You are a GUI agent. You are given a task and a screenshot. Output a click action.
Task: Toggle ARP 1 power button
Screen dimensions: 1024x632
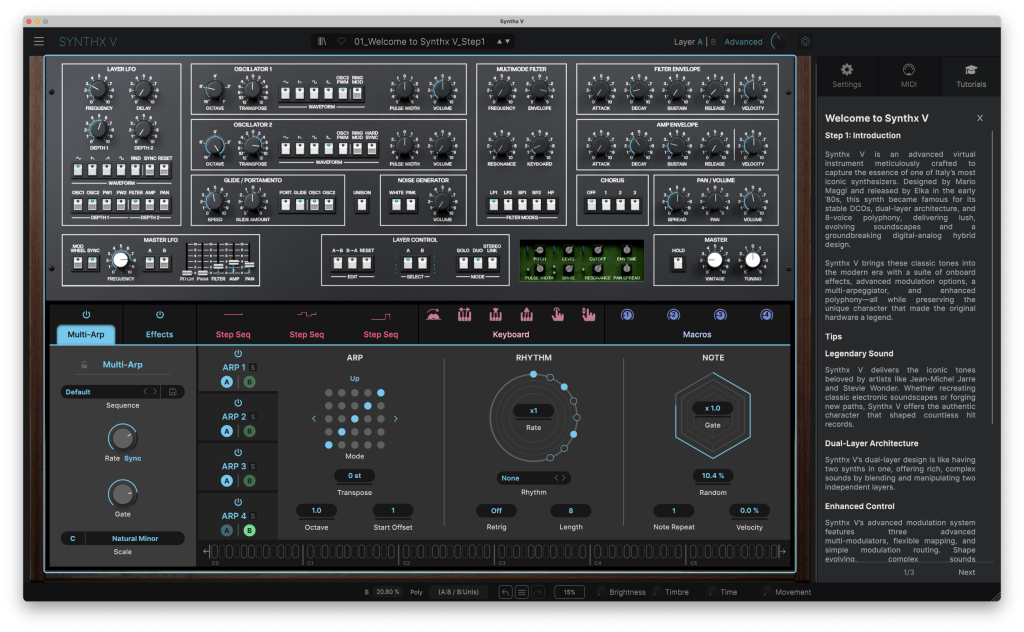pyautogui.click(x=238, y=354)
